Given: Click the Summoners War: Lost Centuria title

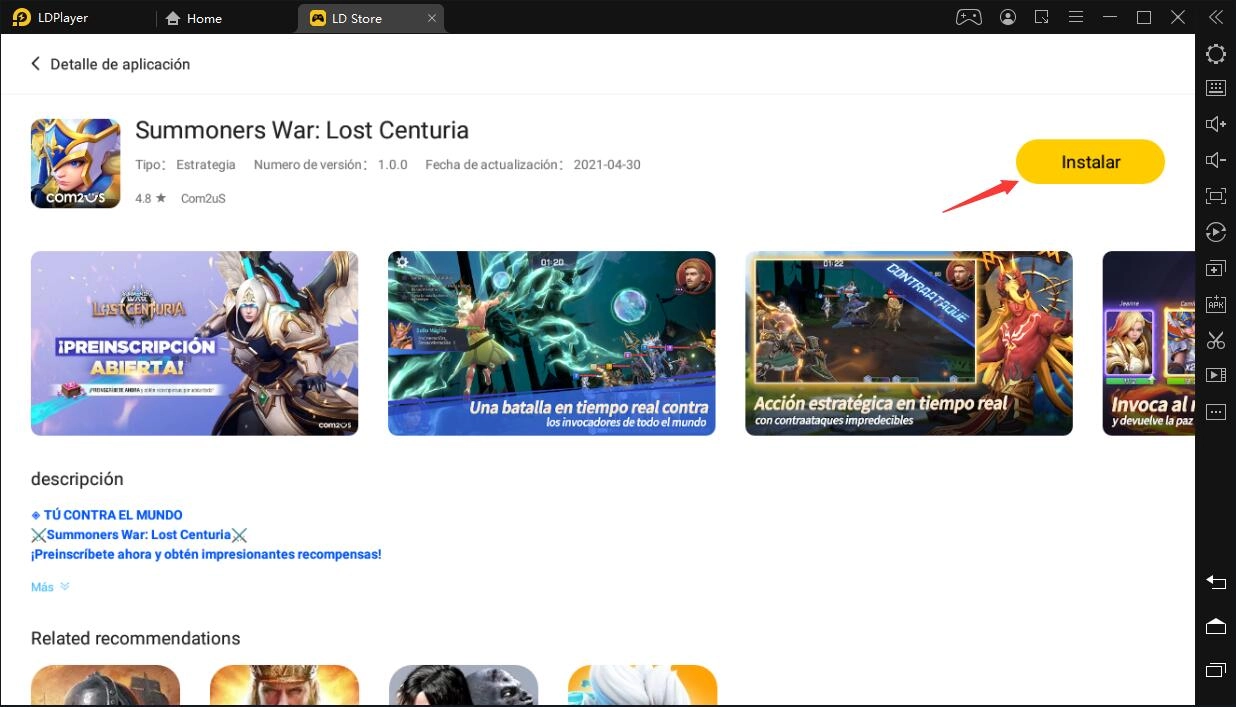Looking at the screenshot, I should pyautogui.click(x=302, y=130).
